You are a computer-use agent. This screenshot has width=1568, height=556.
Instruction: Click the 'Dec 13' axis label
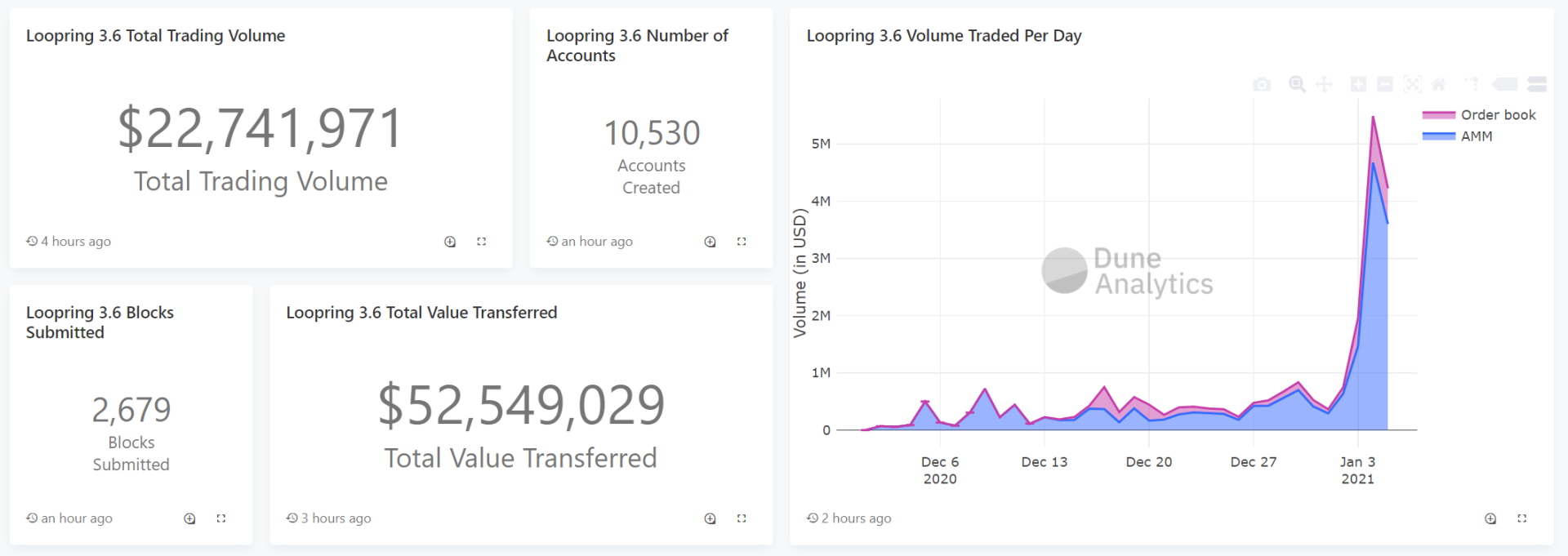[x=1045, y=462]
